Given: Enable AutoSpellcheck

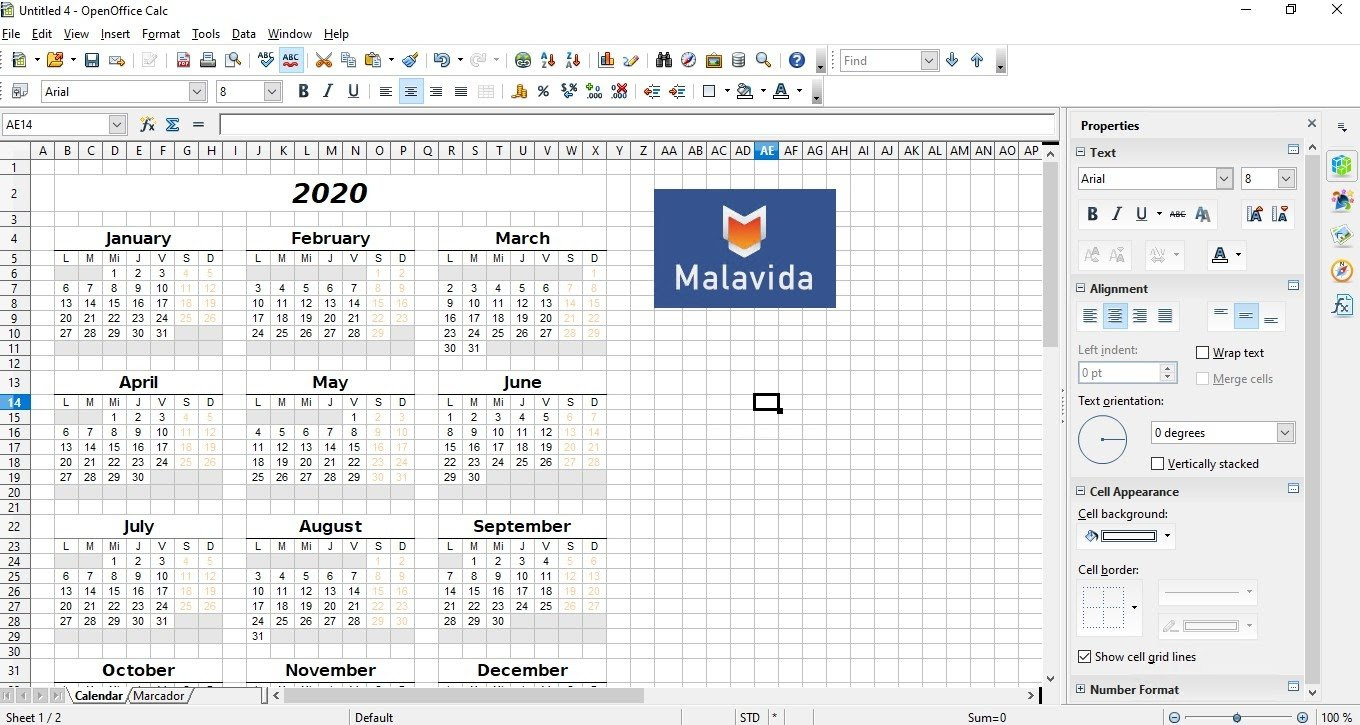Looking at the screenshot, I should click(x=291, y=60).
